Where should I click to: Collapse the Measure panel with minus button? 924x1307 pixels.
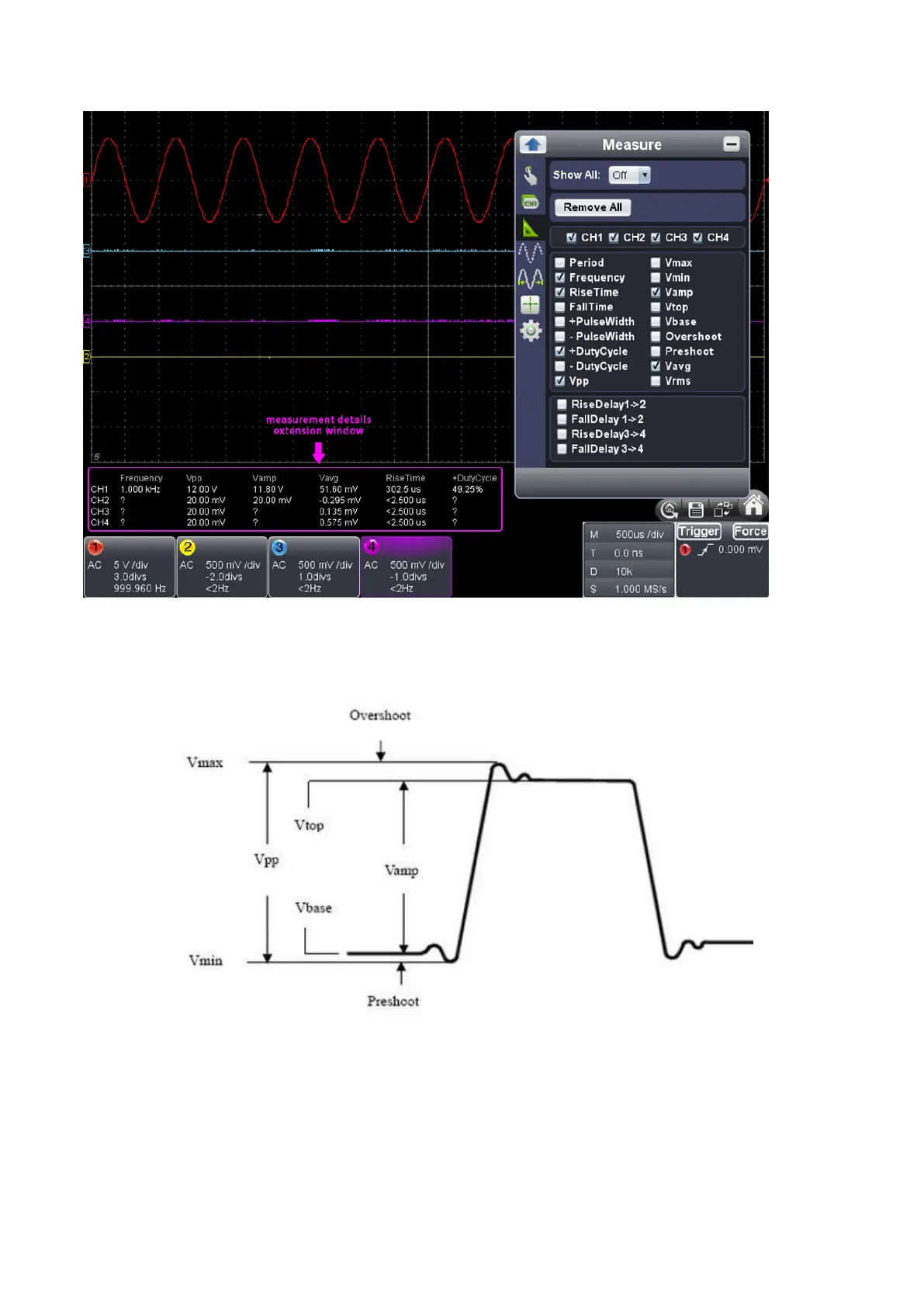click(x=732, y=144)
